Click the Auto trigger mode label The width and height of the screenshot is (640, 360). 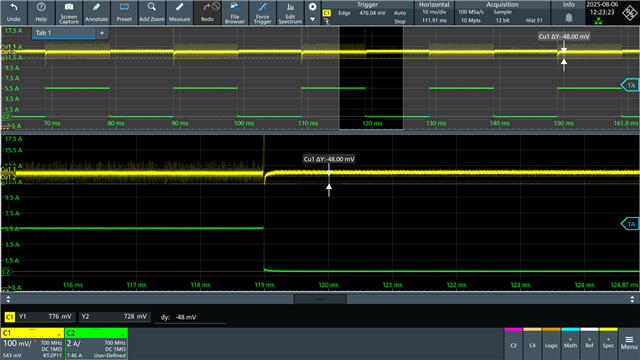[400, 13]
